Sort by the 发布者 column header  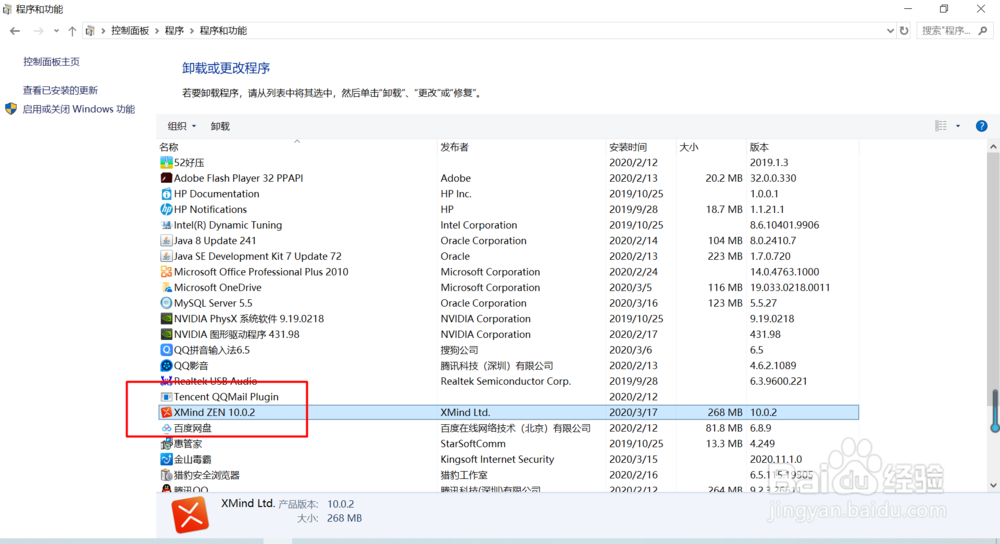[x=521, y=147]
